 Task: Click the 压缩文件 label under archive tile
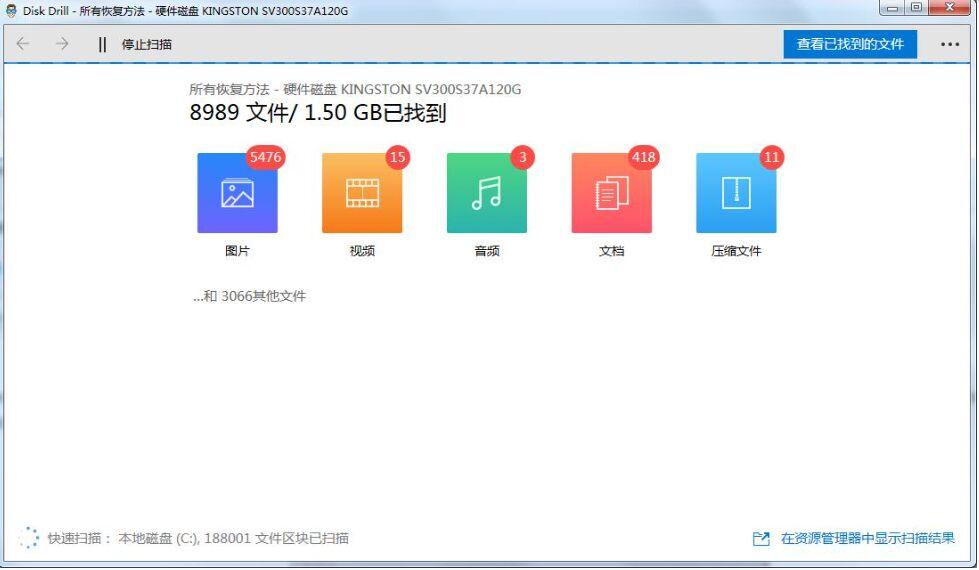(737, 251)
